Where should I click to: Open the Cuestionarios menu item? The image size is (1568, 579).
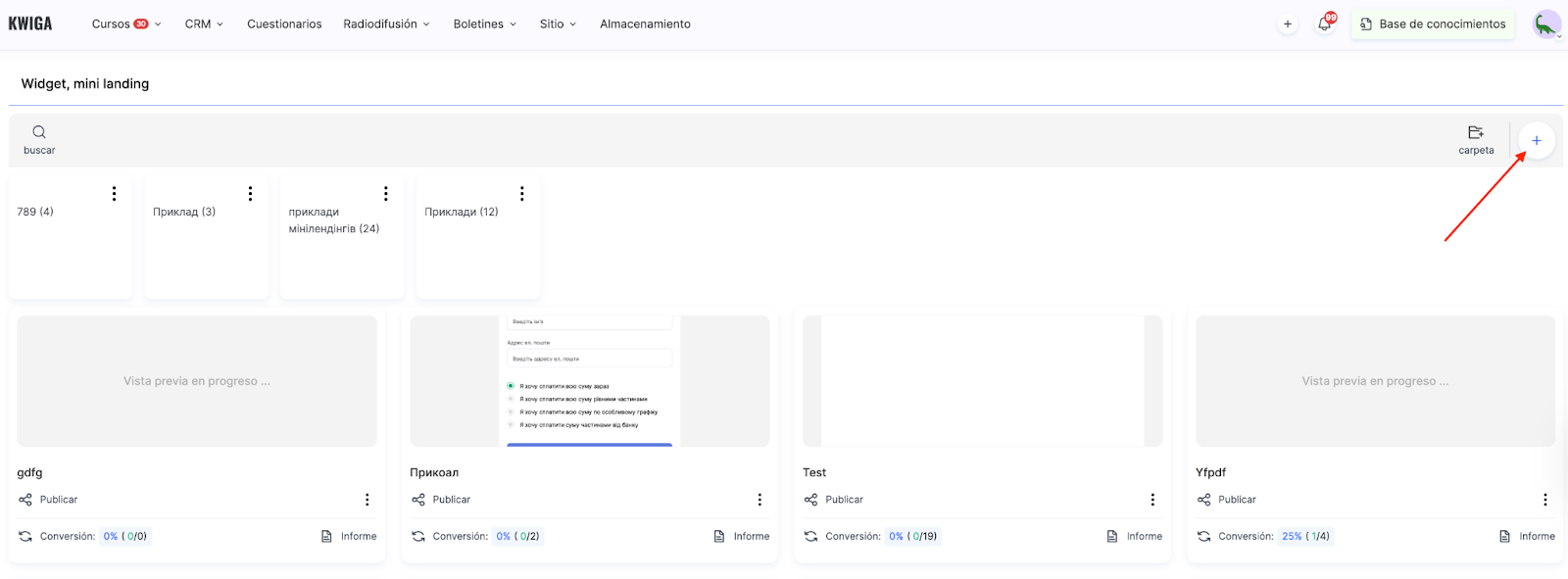point(284,24)
